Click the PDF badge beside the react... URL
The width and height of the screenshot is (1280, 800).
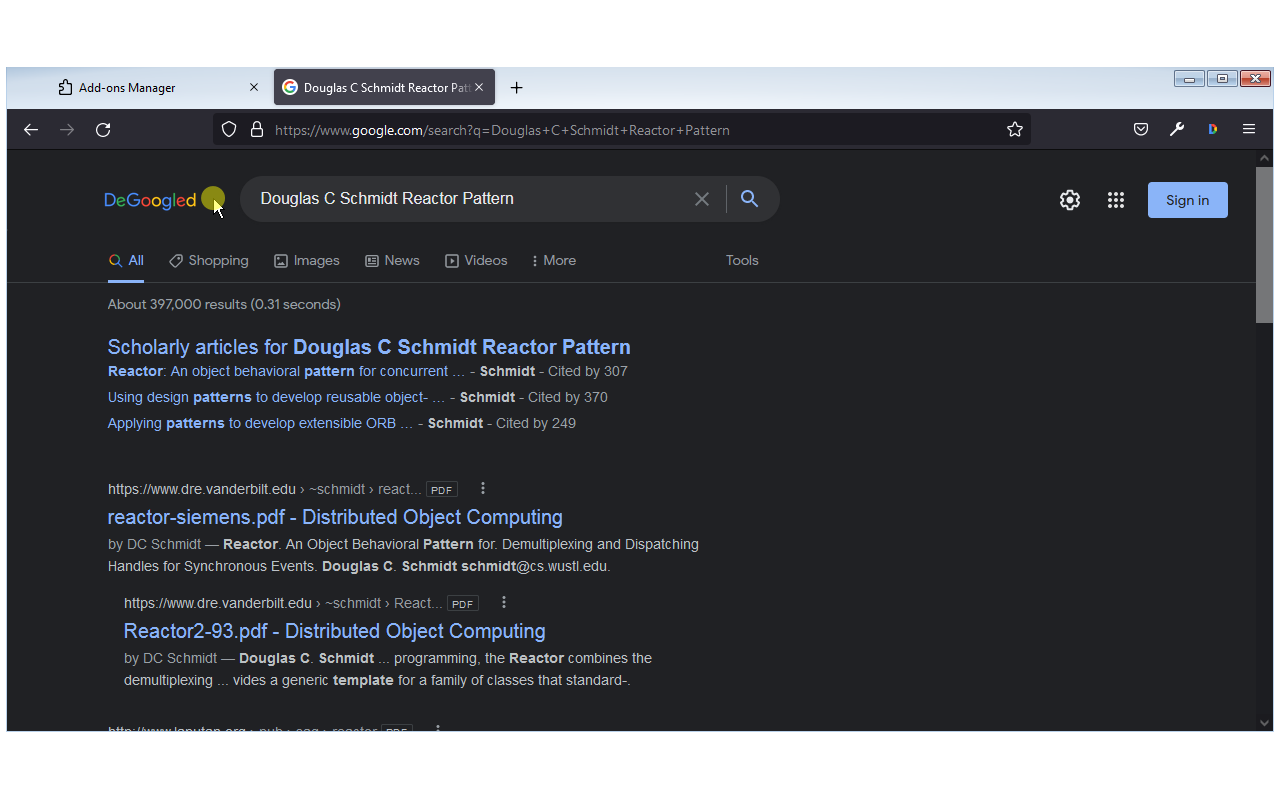coord(441,490)
